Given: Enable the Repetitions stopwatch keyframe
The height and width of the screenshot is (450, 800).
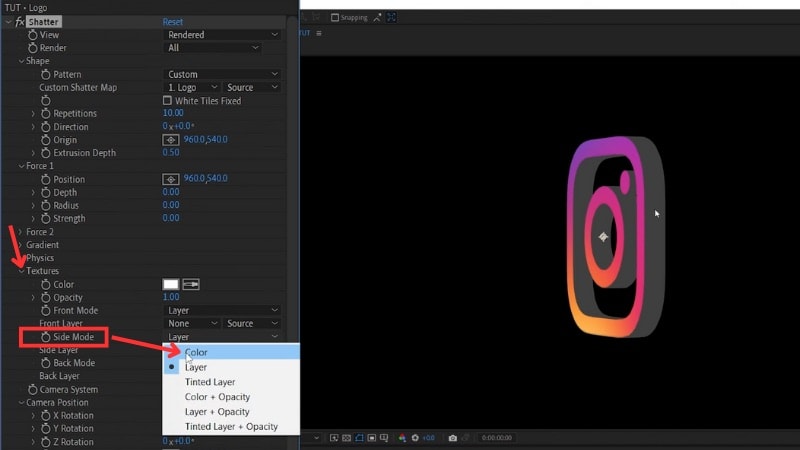Looking at the screenshot, I should click(x=45, y=113).
